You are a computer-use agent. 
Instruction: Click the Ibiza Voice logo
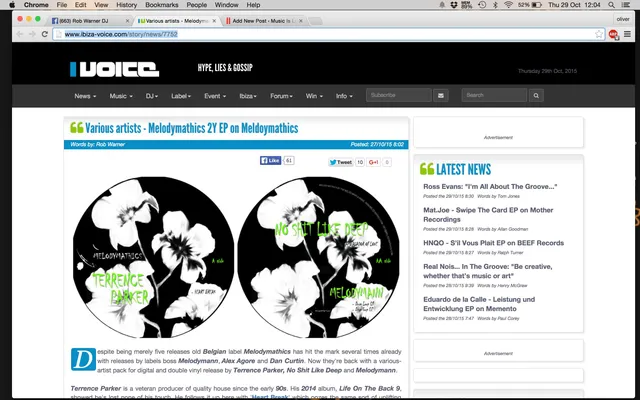tap(114, 69)
